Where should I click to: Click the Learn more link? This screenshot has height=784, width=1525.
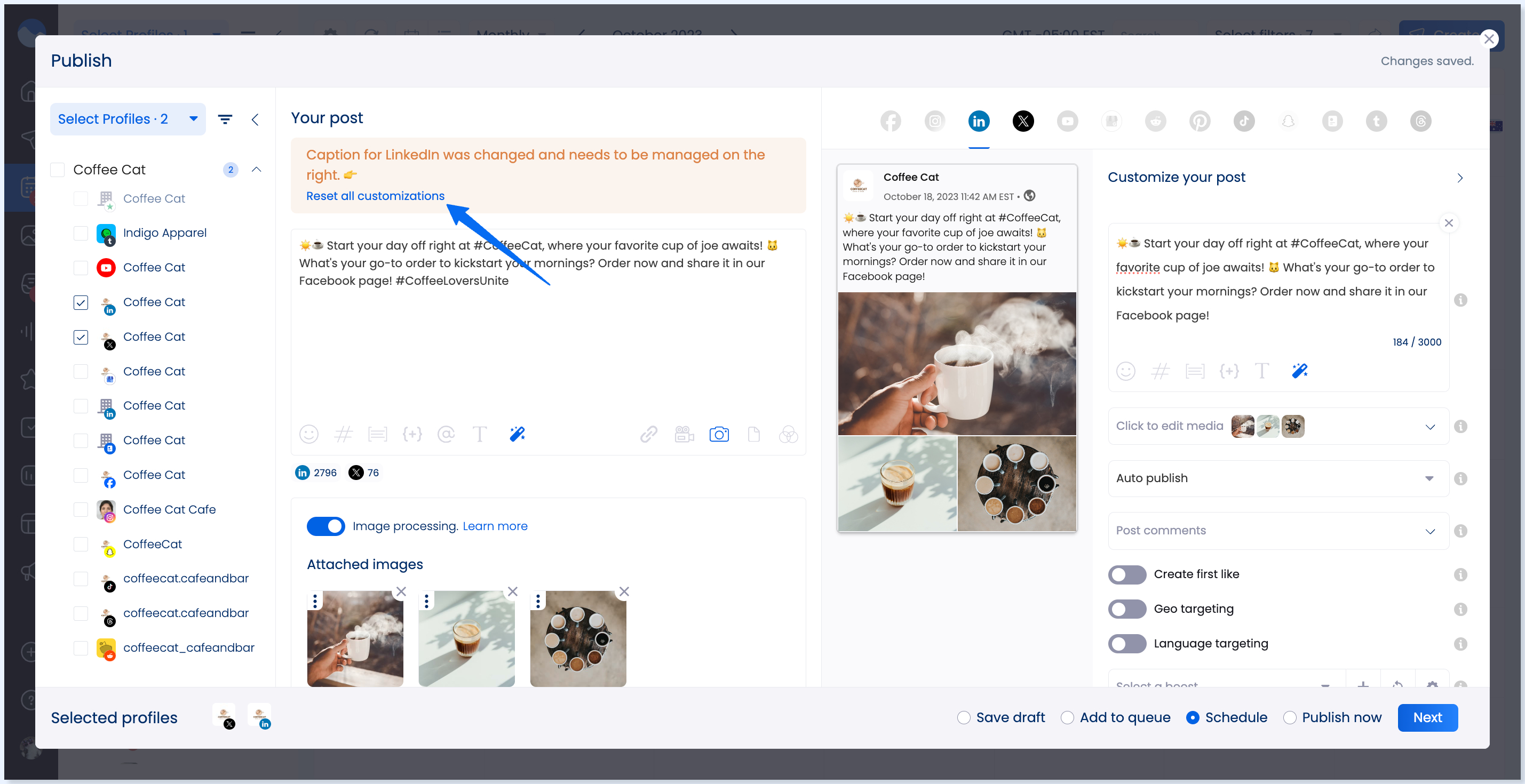click(x=495, y=526)
